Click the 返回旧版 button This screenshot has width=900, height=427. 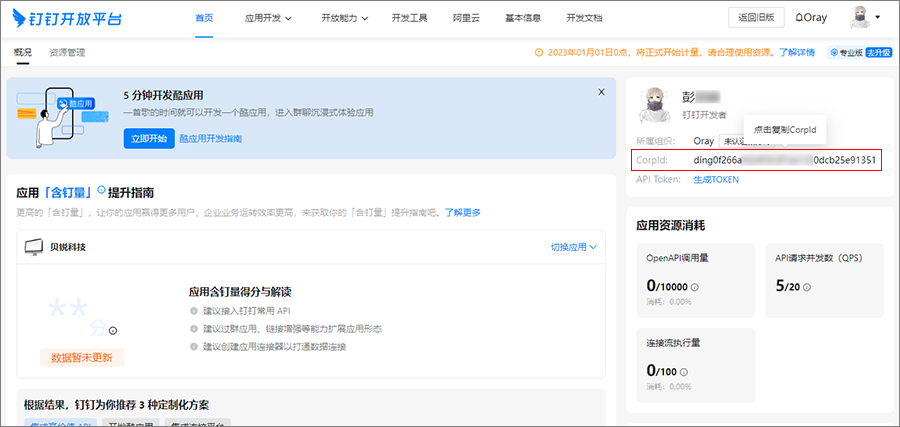pos(756,17)
